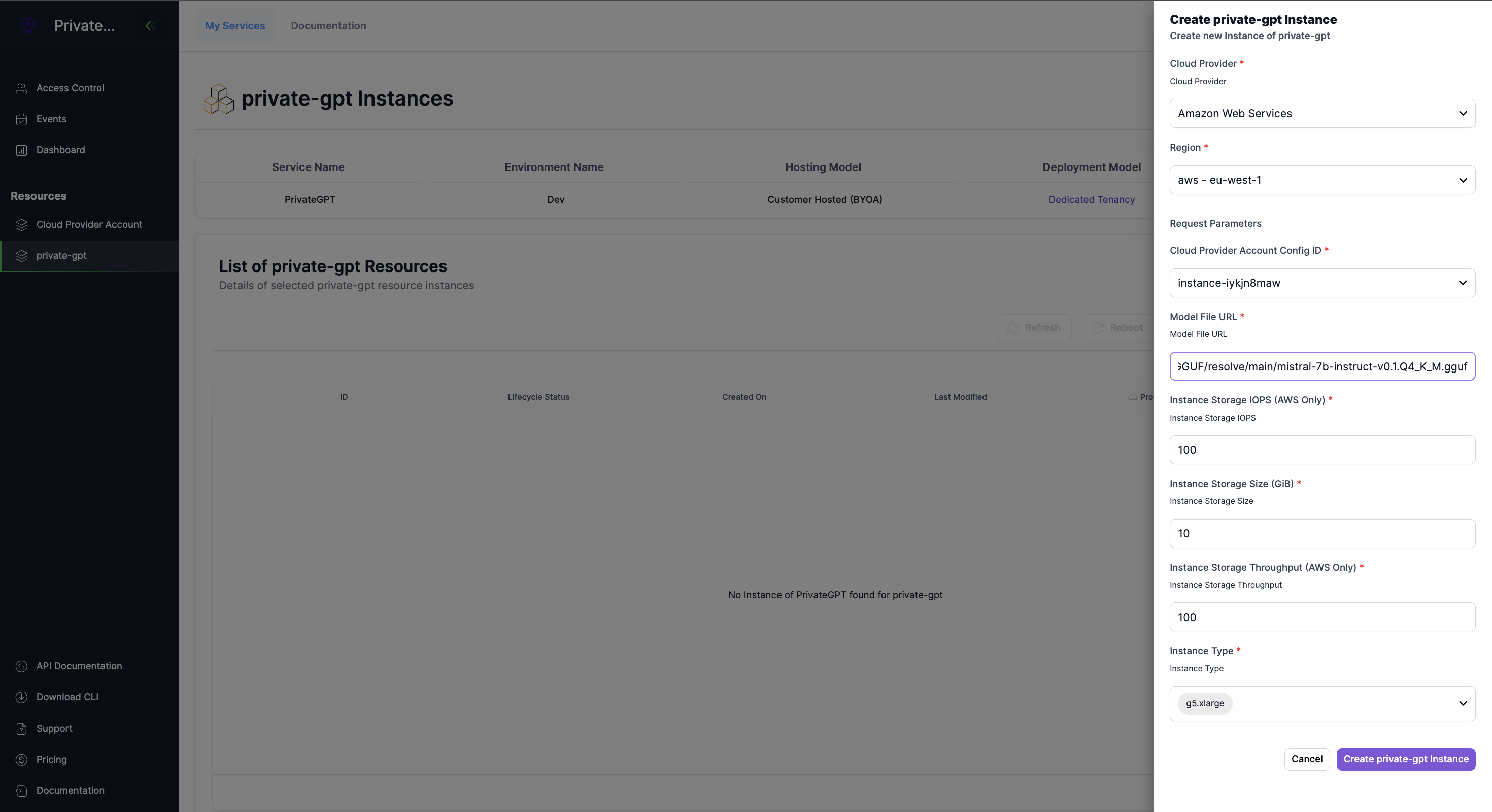Click the g5.xlarge chip in Instance Type
The height and width of the screenshot is (812, 1492).
[1205, 704]
